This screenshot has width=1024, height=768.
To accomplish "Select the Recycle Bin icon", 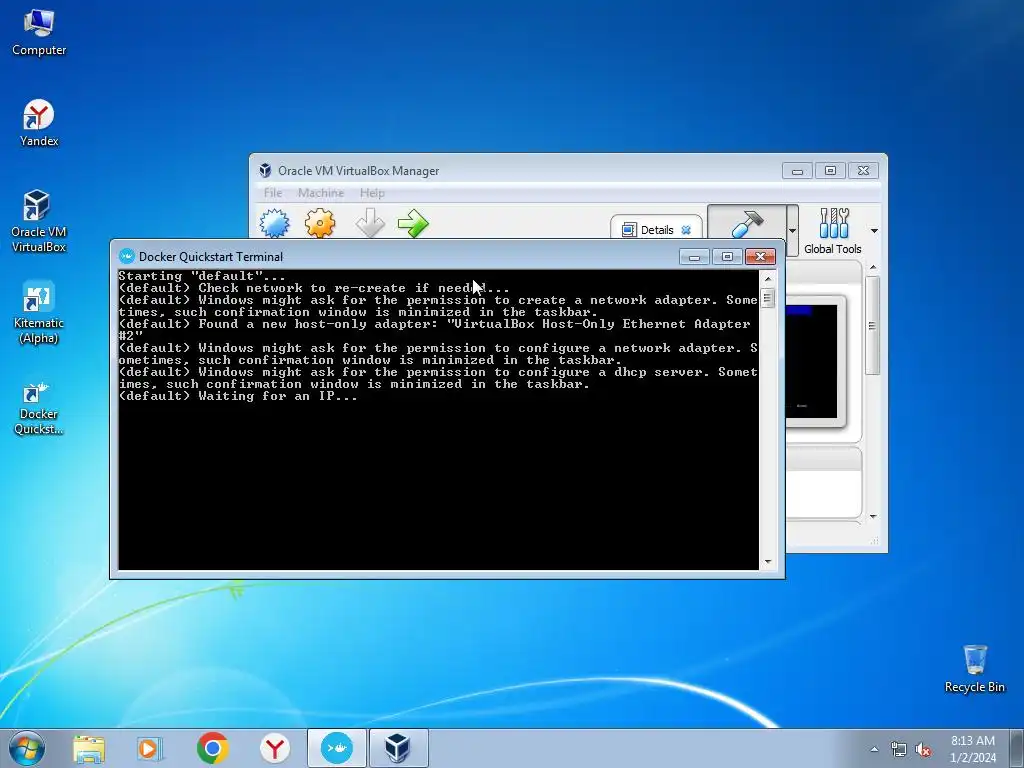I will tap(974, 669).
